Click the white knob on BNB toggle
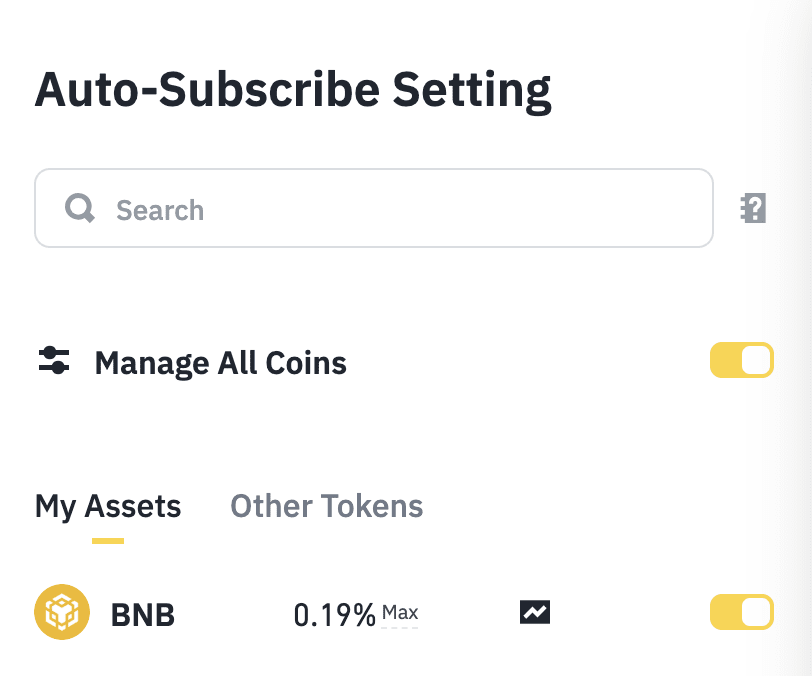 (757, 612)
